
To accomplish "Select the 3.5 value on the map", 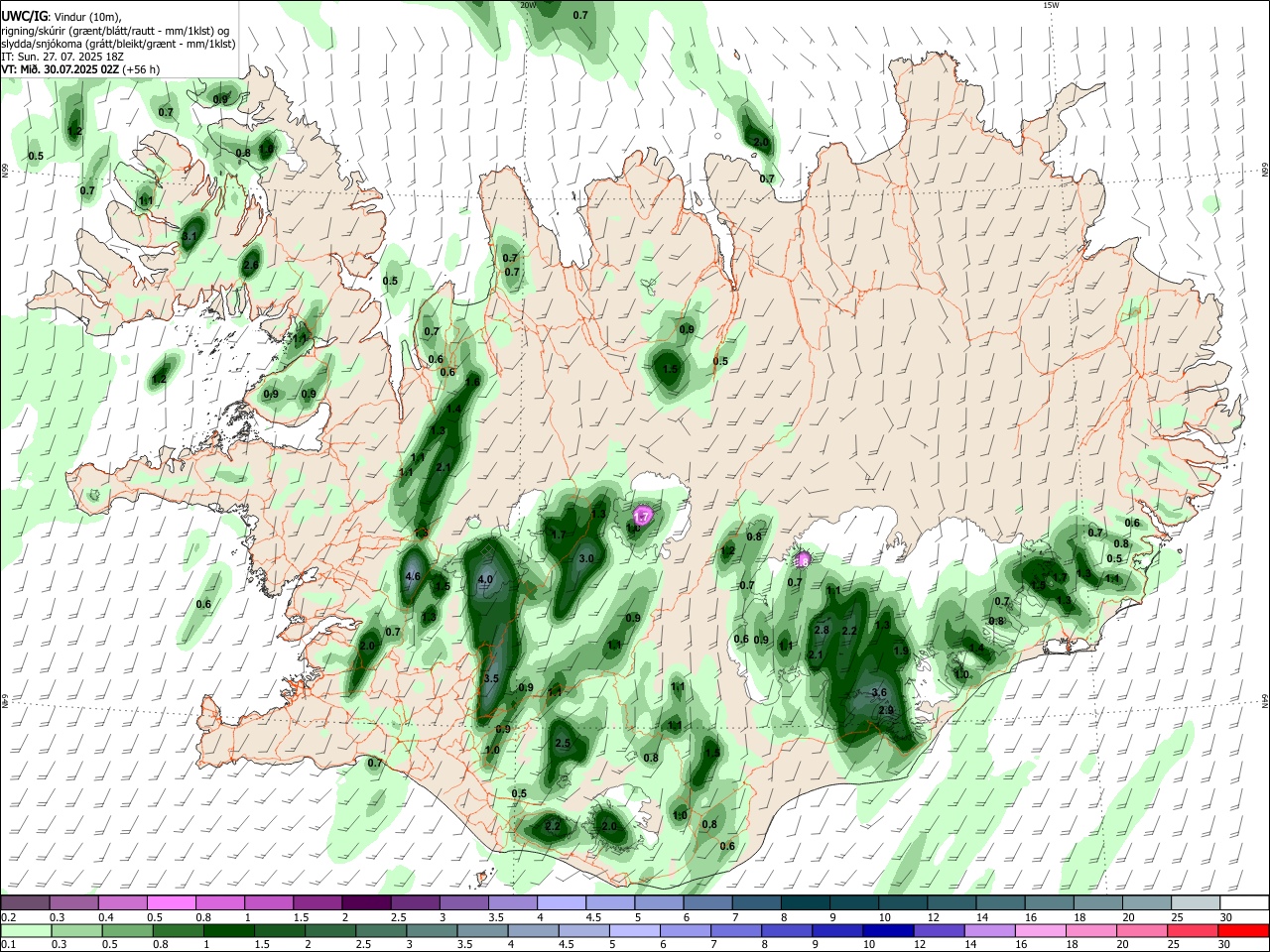I will click(490, 678).
